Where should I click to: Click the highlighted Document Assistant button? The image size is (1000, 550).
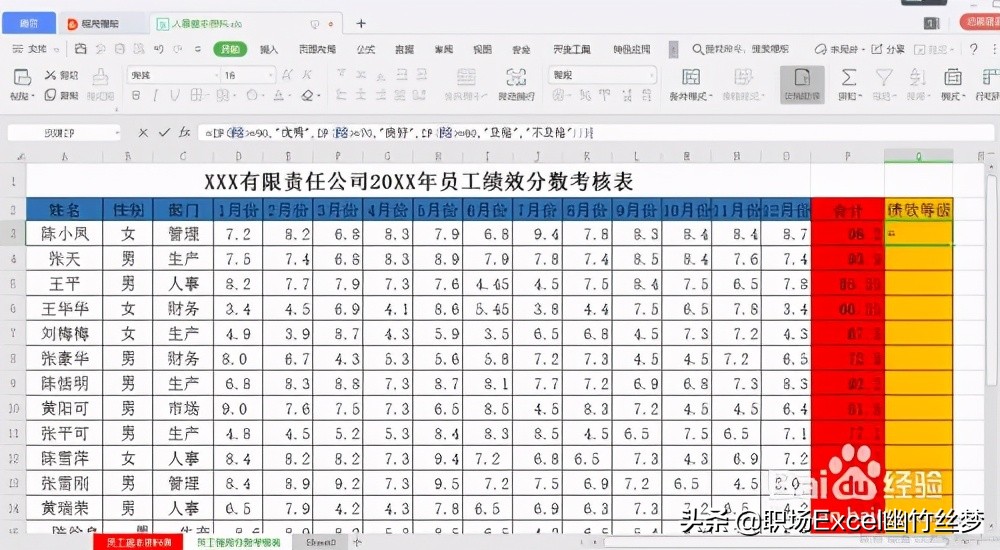tap(802, 84)
